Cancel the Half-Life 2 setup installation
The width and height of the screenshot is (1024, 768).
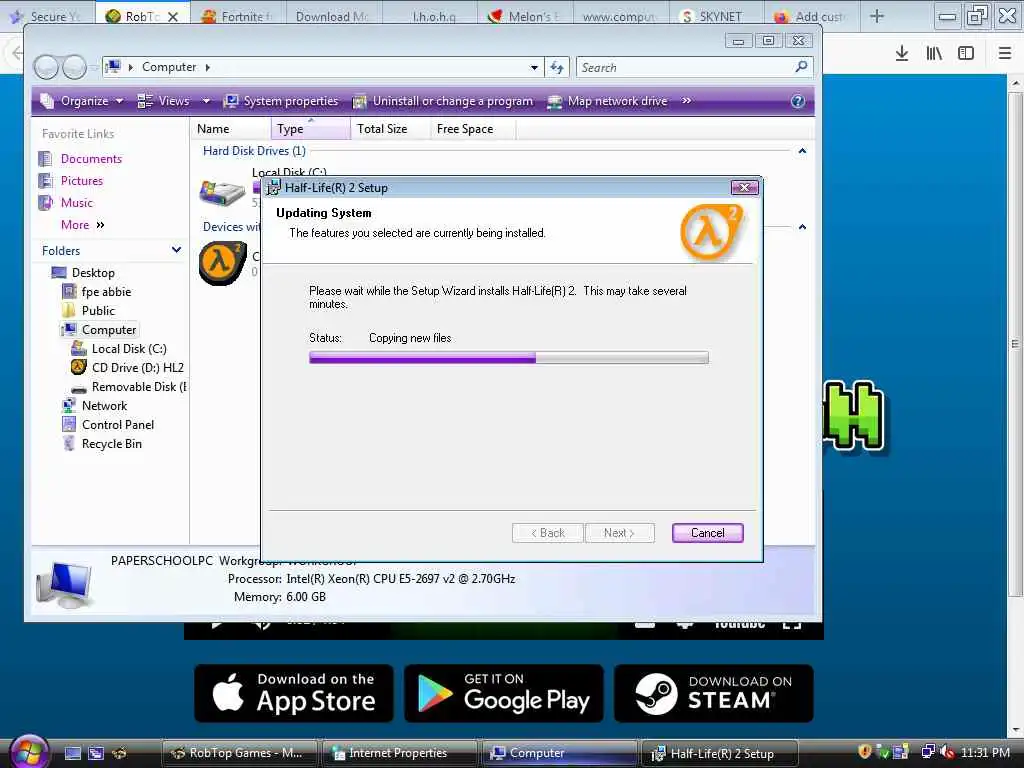tap(707, 533)
